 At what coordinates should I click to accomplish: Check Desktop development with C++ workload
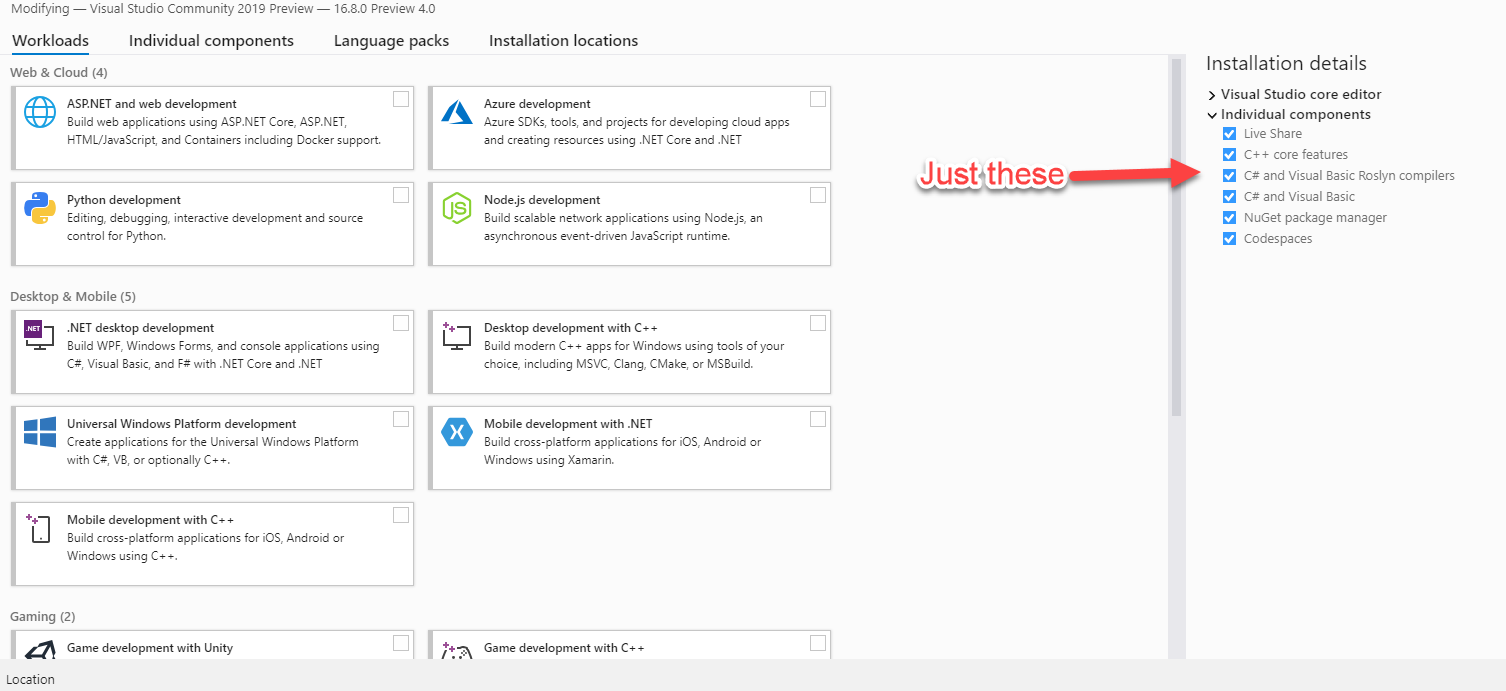pos(818,323)
